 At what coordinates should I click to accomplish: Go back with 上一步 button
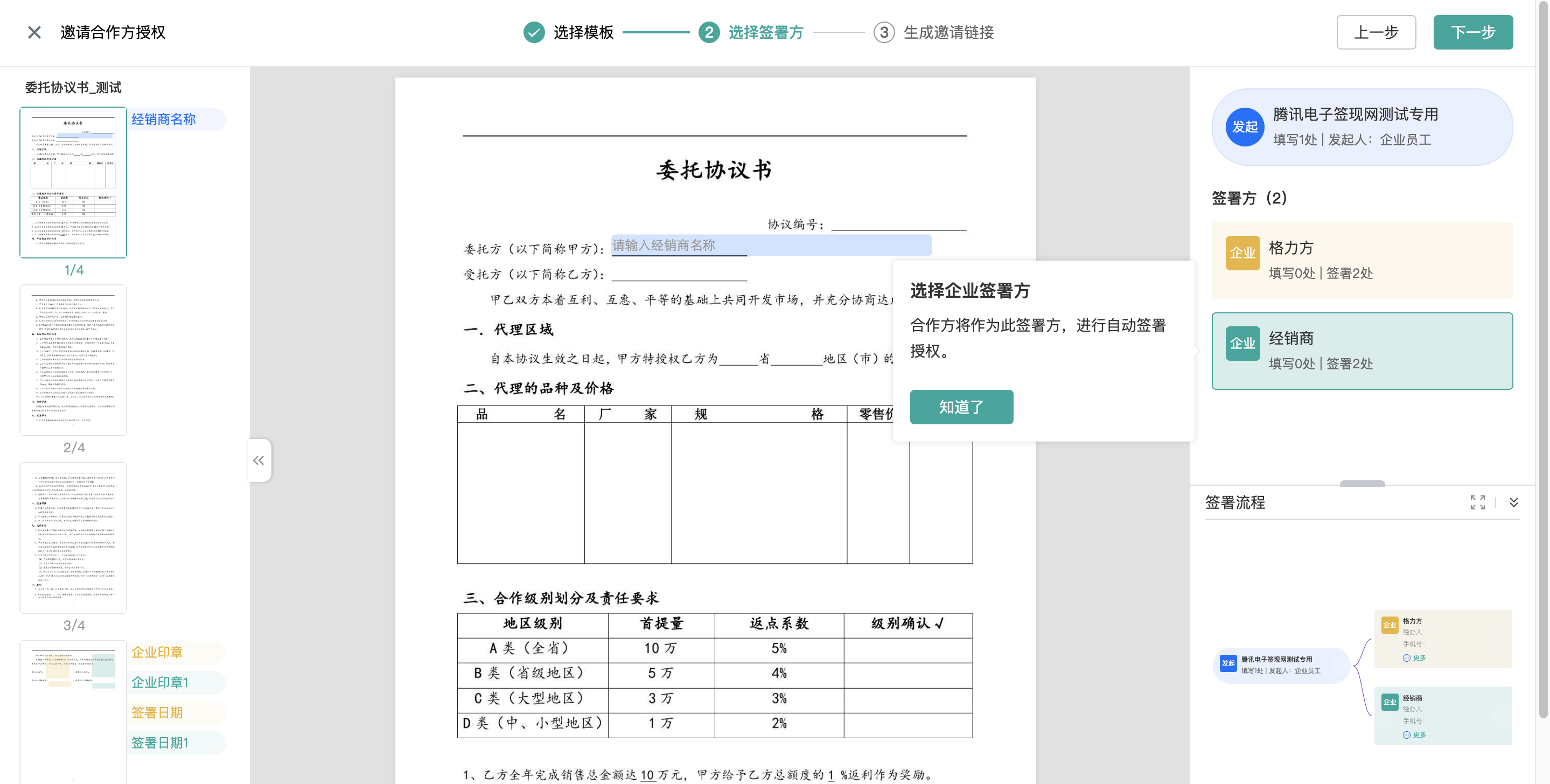[x=1376, y=32]
